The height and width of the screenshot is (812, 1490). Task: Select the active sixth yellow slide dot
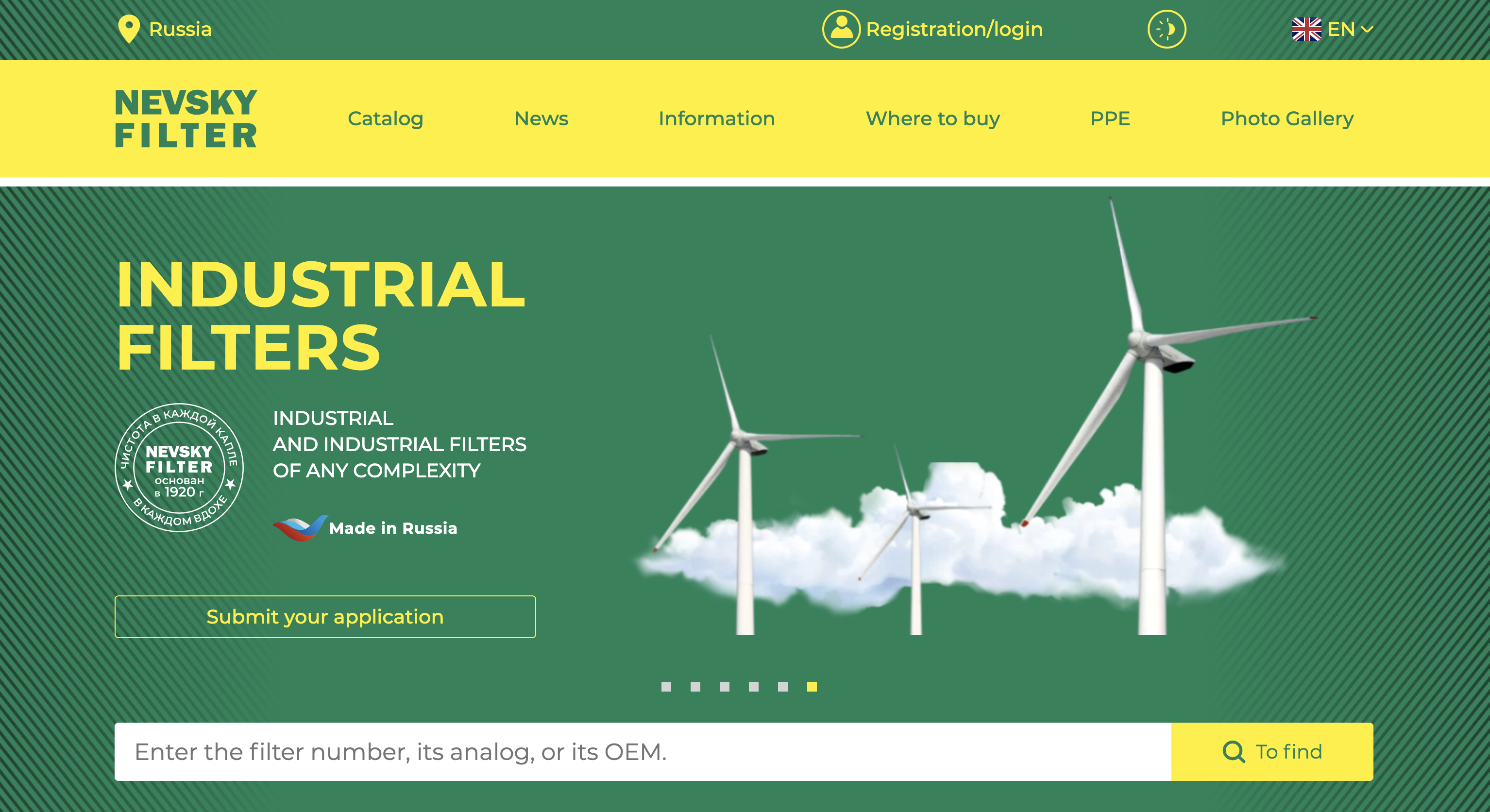point(812,687)
